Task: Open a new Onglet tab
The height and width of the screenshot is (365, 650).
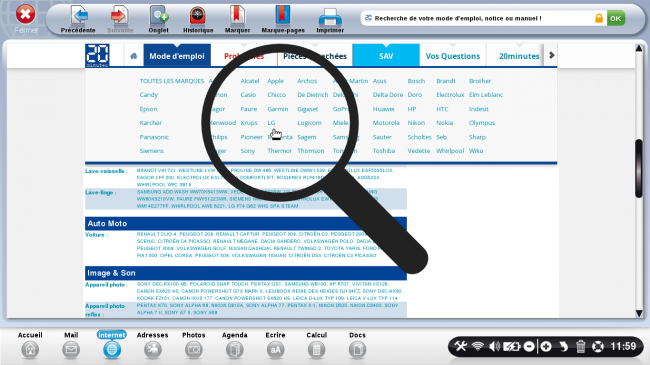Action: pyautogui.click(x=158, y=19)
